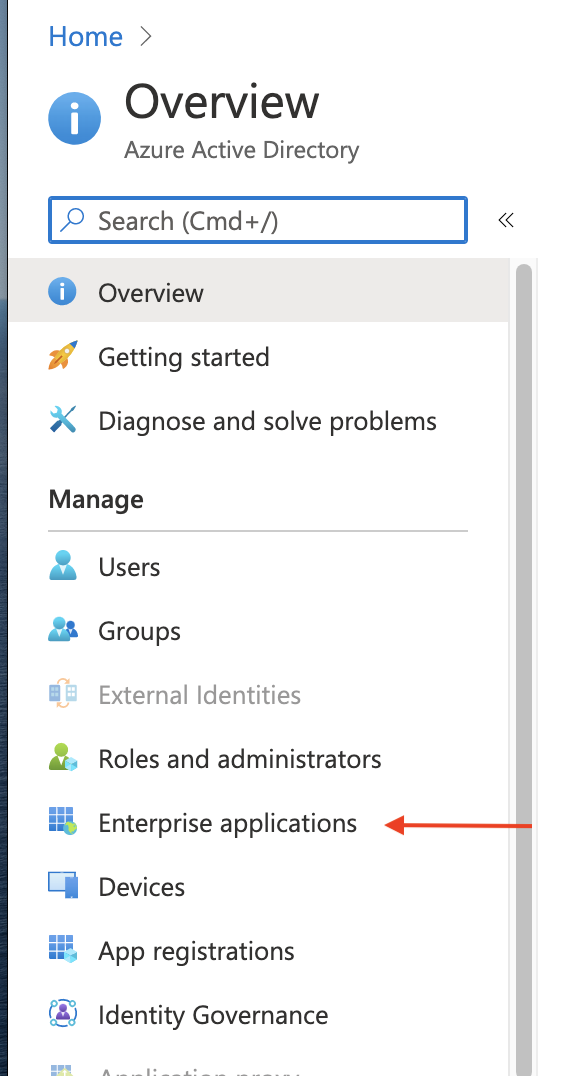The image size is (568, 1076).
Task: Collapse the sidebar with double chevron
Action: (506, 220)
